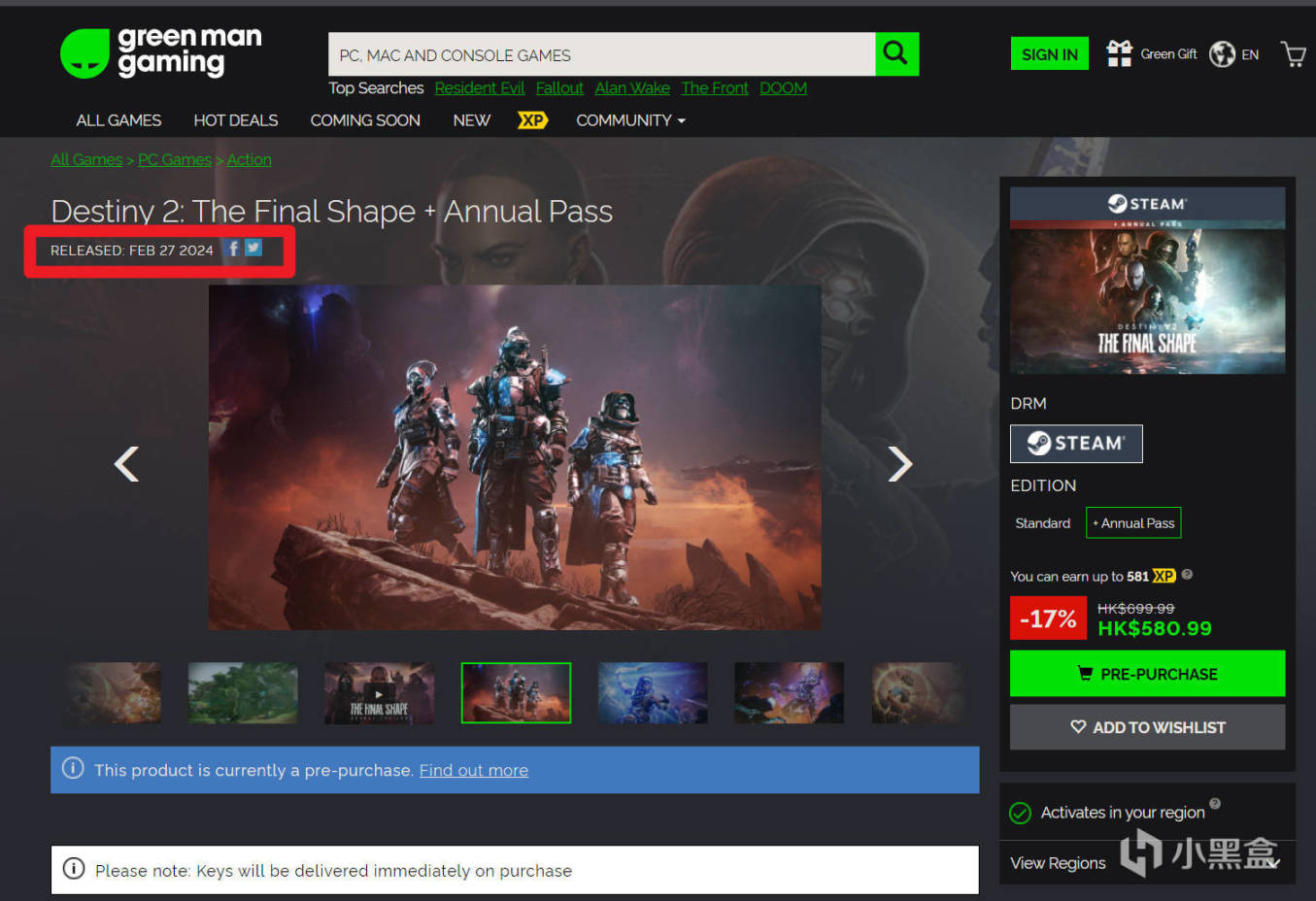Go to All Games breadcrumb
Viewport: 1316px width, 901px height.
[x=86, y=159]
